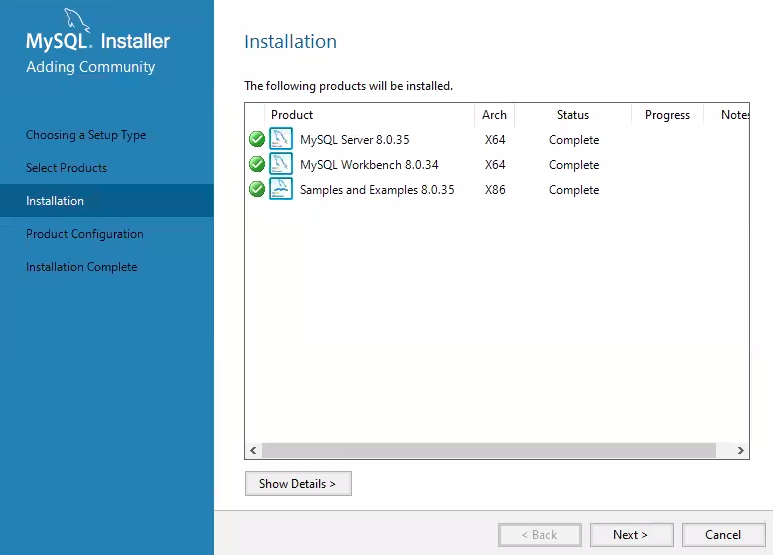
Task: Click the MySQL dolphin logo
Action: coord(77,20)
